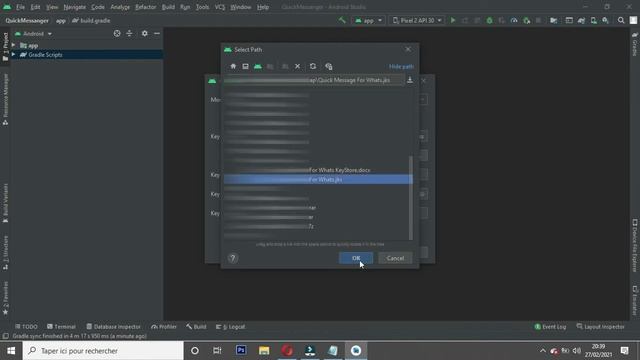Viewport: 640px width, 360px height.
Task: Click the path field ending in Whats.jks
Action: [313, 80]
